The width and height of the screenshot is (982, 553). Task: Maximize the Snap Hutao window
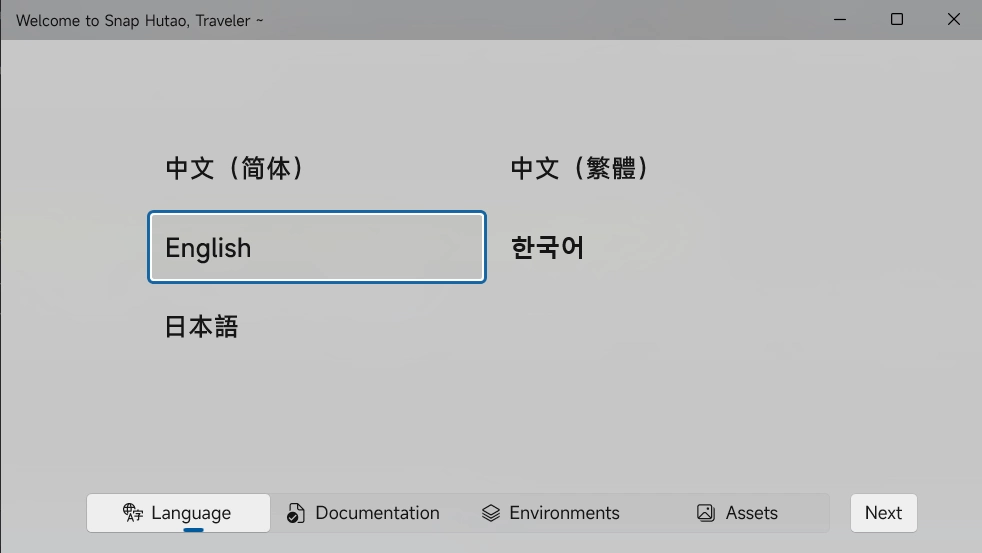pyautogui.click(x=897, y=19)
